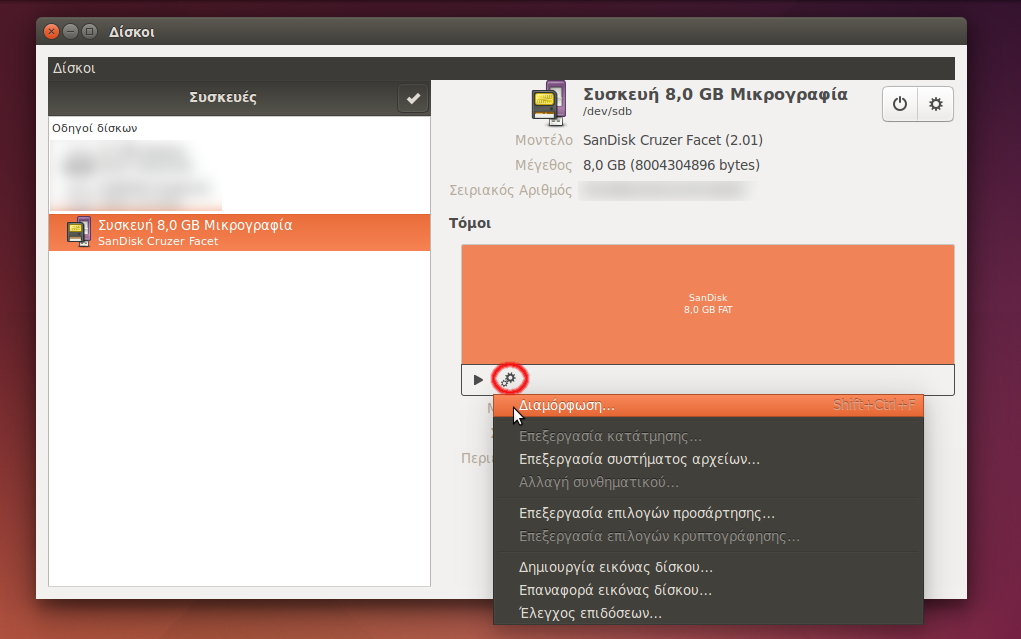Click Έλεγχος επιδόσεων… in the menu
Image resolution: width=1021 pixels, height=639 pixels.
pos(590,613)
